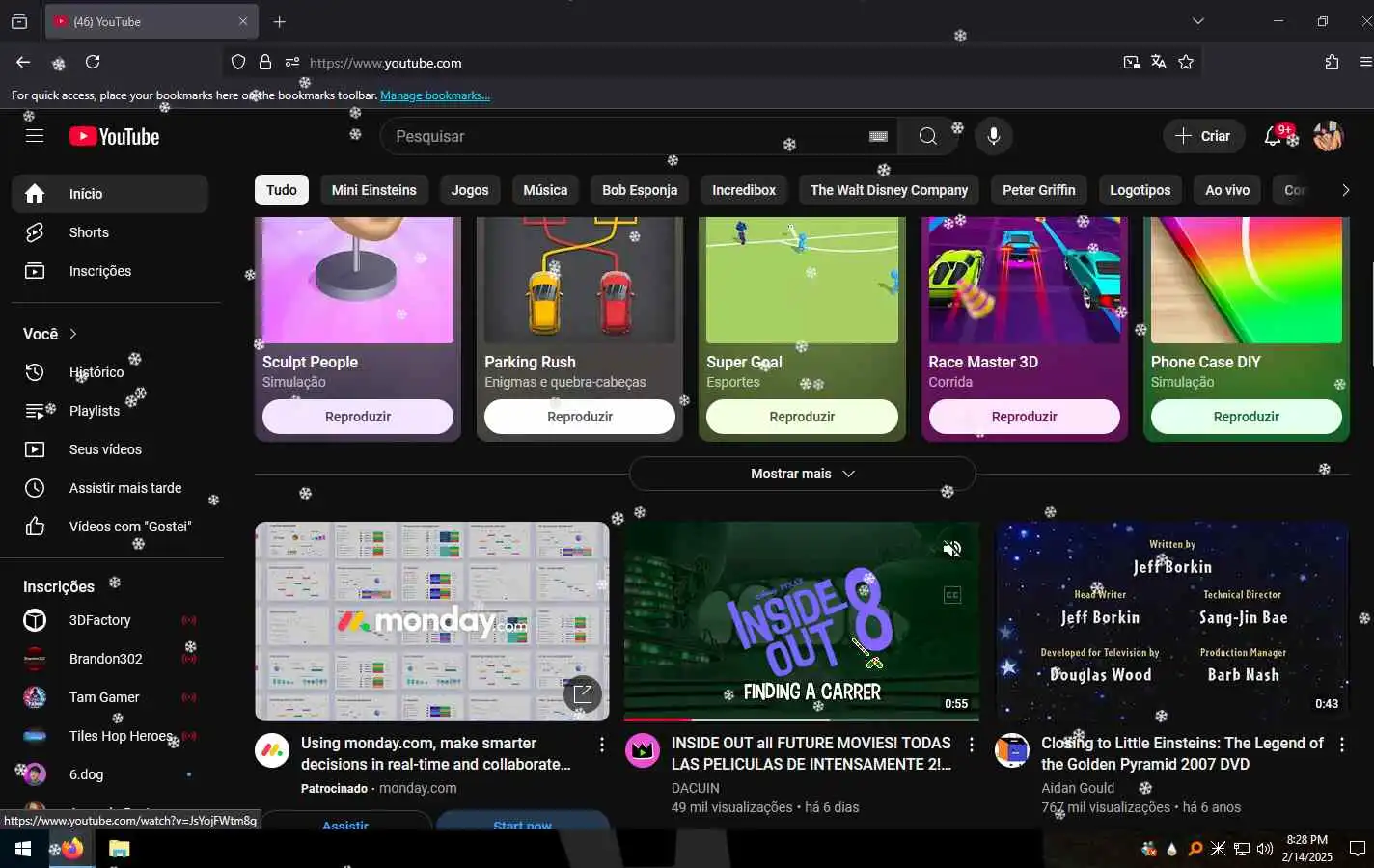Open Manage bookmarks link

tap(435, 95)
